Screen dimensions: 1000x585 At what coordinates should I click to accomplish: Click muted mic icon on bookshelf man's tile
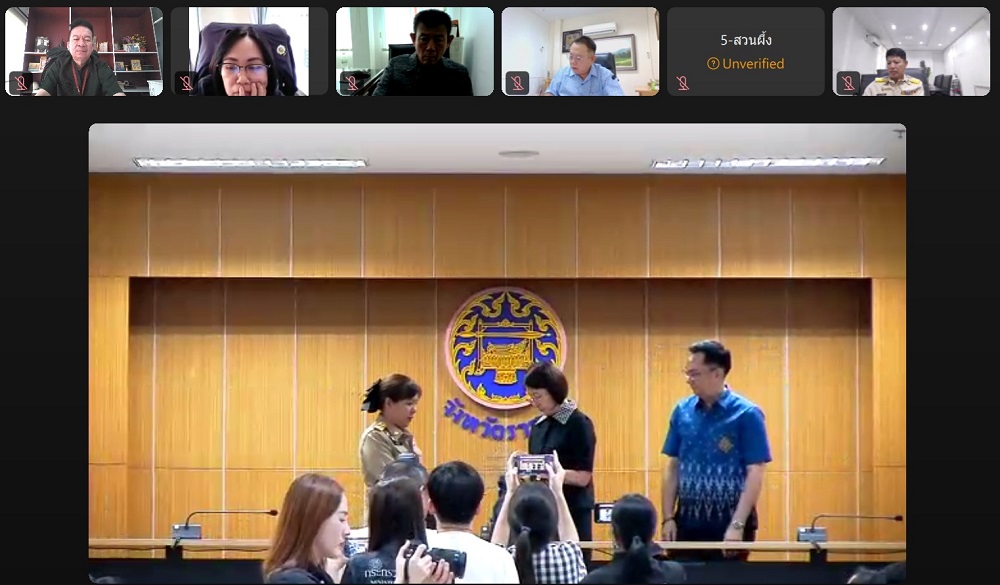tap(20, 83)
